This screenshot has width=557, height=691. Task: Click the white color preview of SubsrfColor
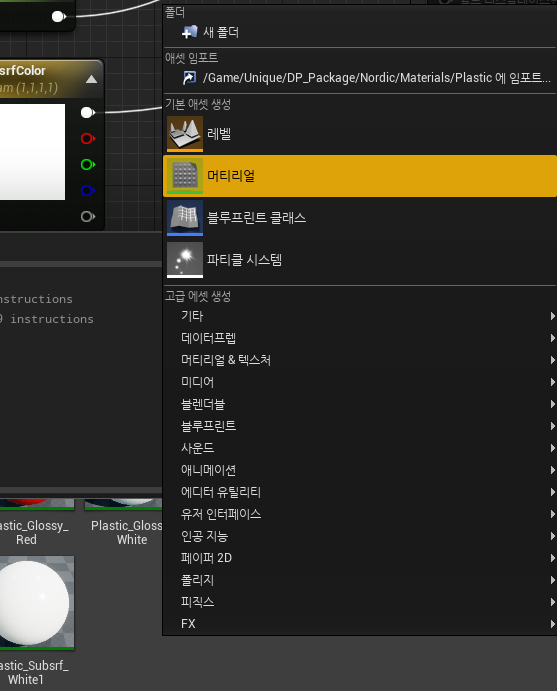click(32, 152)
